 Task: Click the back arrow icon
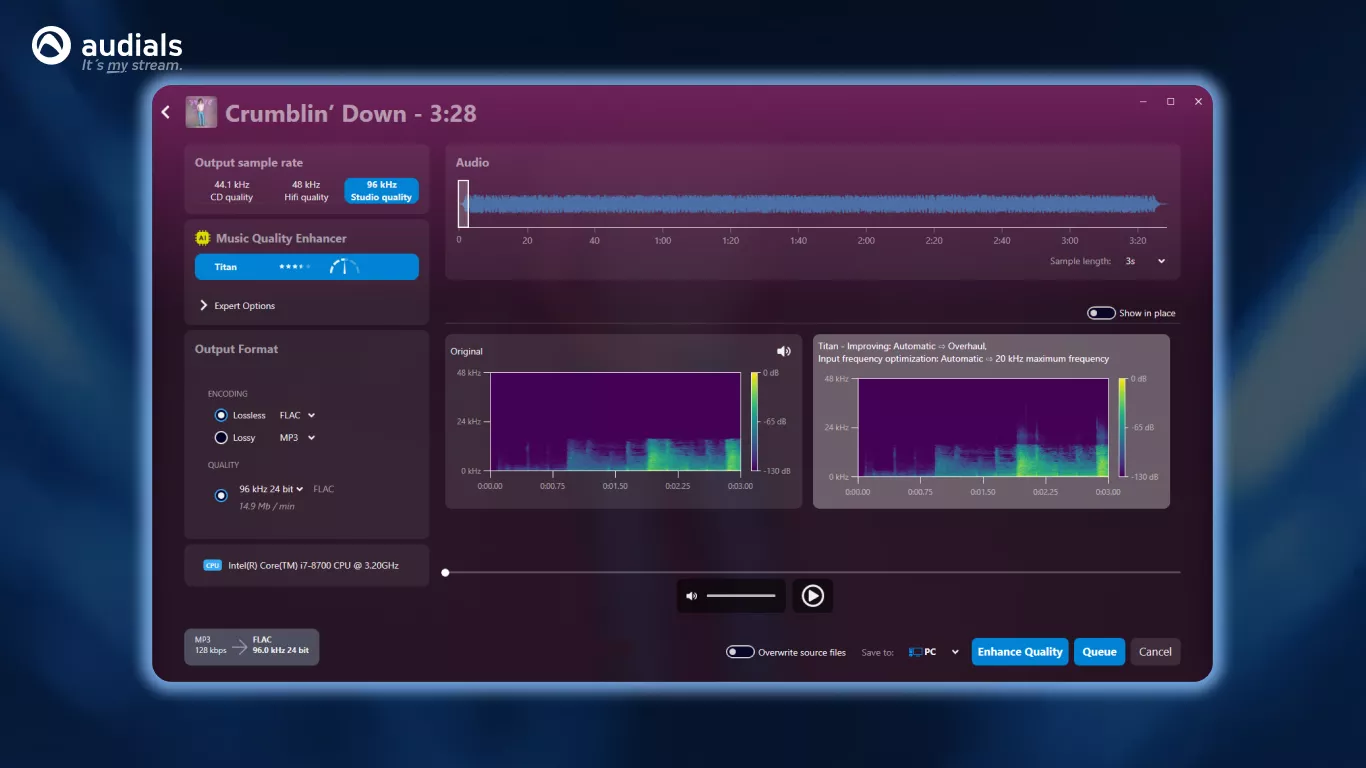pyautogui.click(x=166, y=113)
